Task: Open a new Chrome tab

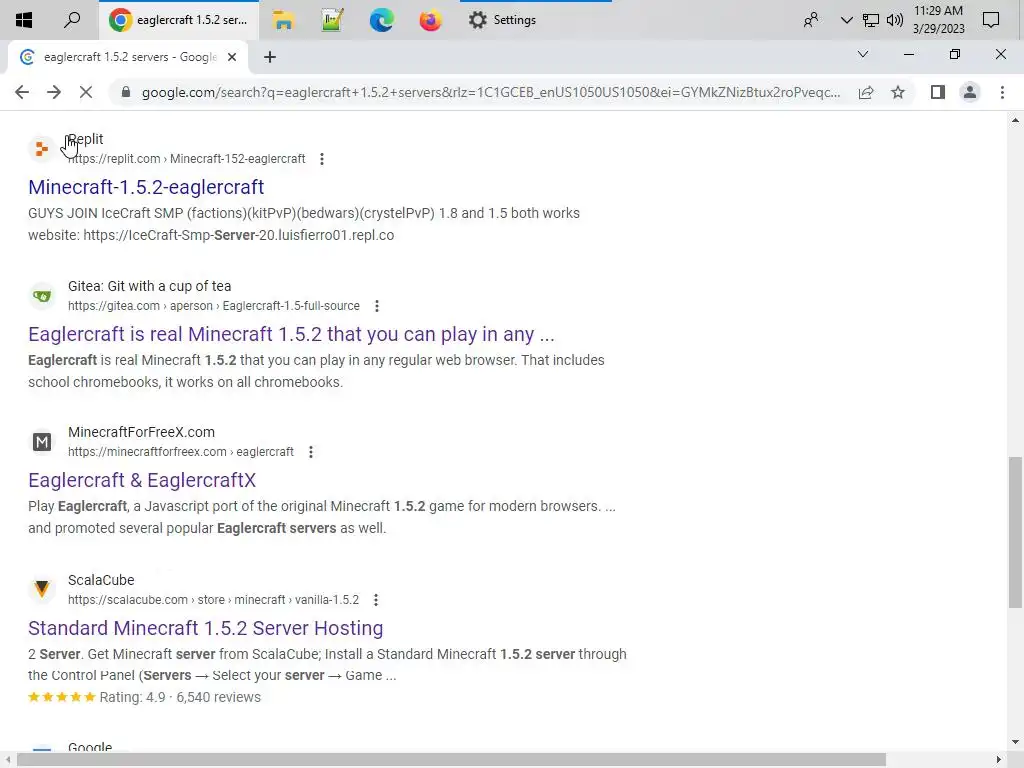Action: pos(270,57)
